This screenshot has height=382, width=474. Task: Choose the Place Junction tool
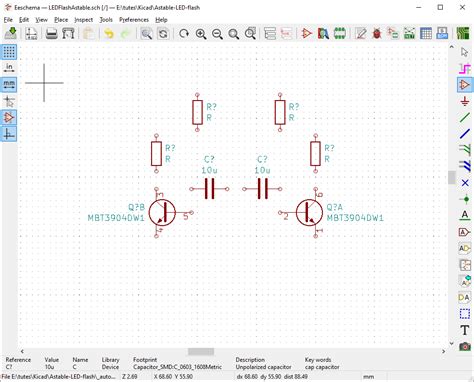(465, 199)
